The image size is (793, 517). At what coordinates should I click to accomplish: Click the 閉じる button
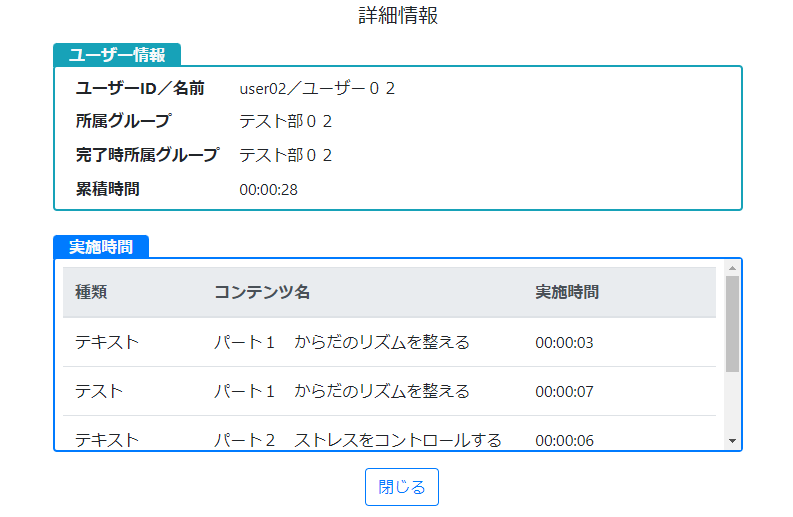click(402, 487)
